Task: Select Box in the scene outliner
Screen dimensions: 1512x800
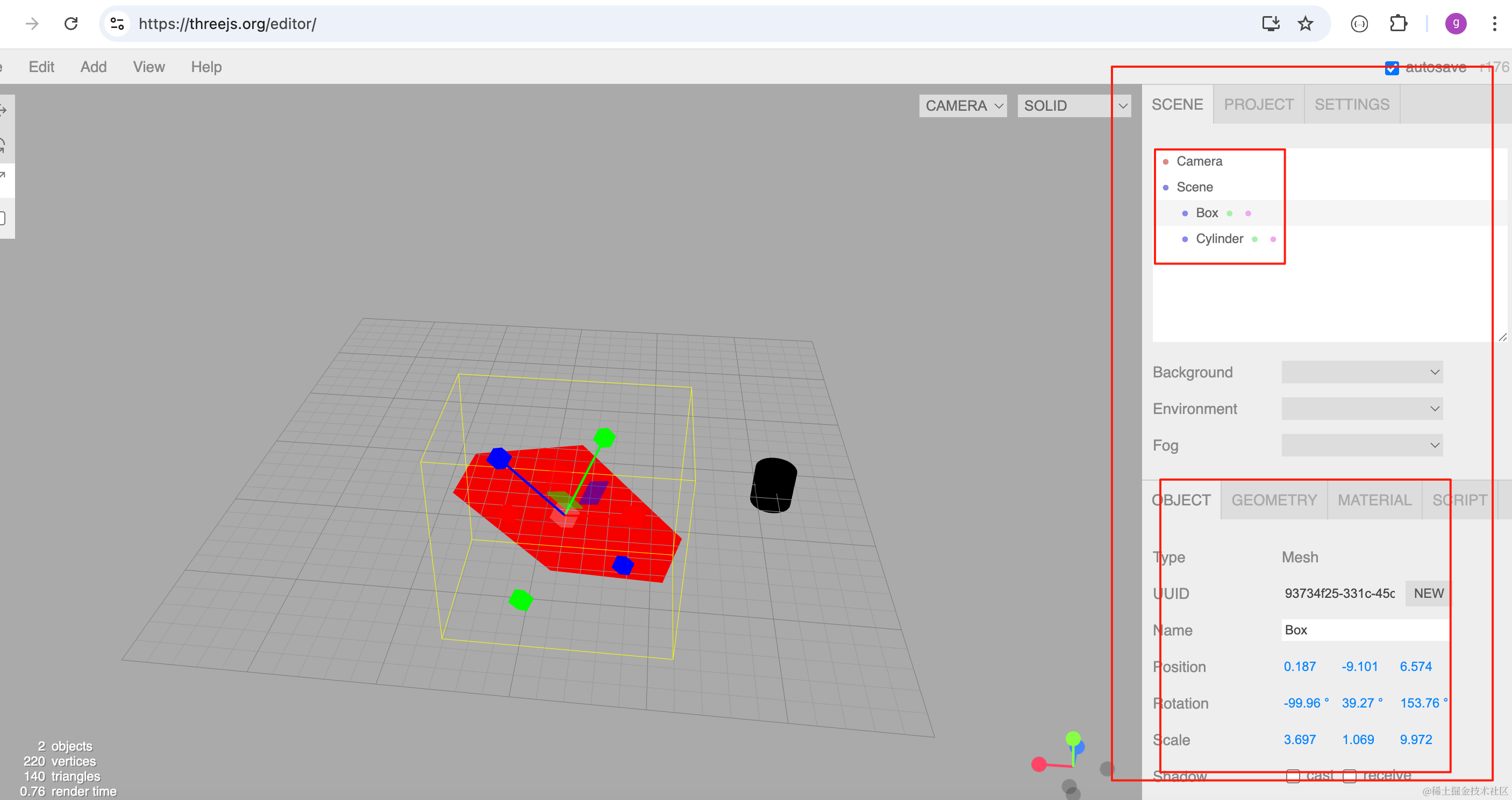Action: click(1330, 213)
